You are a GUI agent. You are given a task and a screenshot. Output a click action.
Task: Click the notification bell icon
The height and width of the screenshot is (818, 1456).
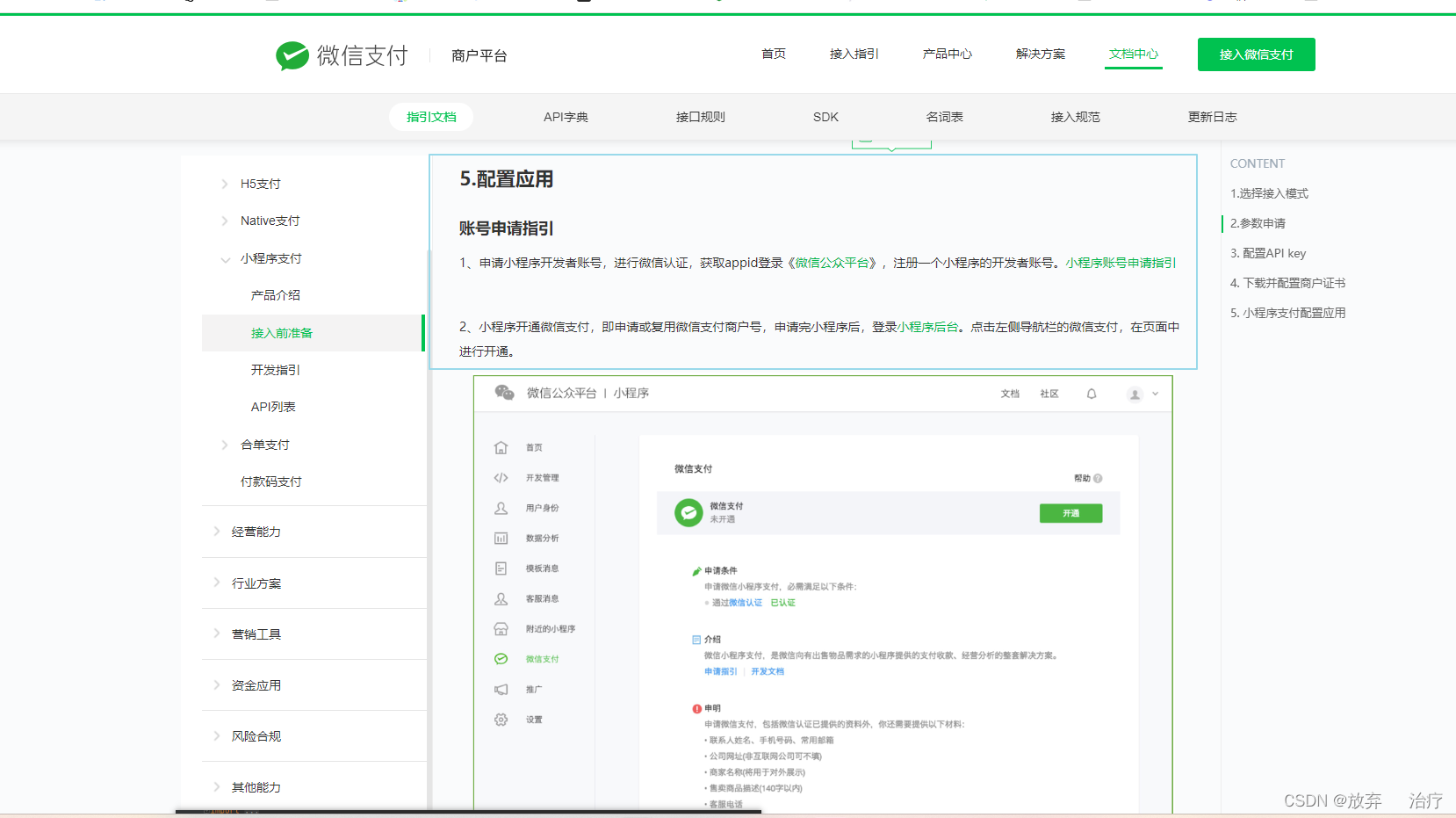(x=1092, y=394)
